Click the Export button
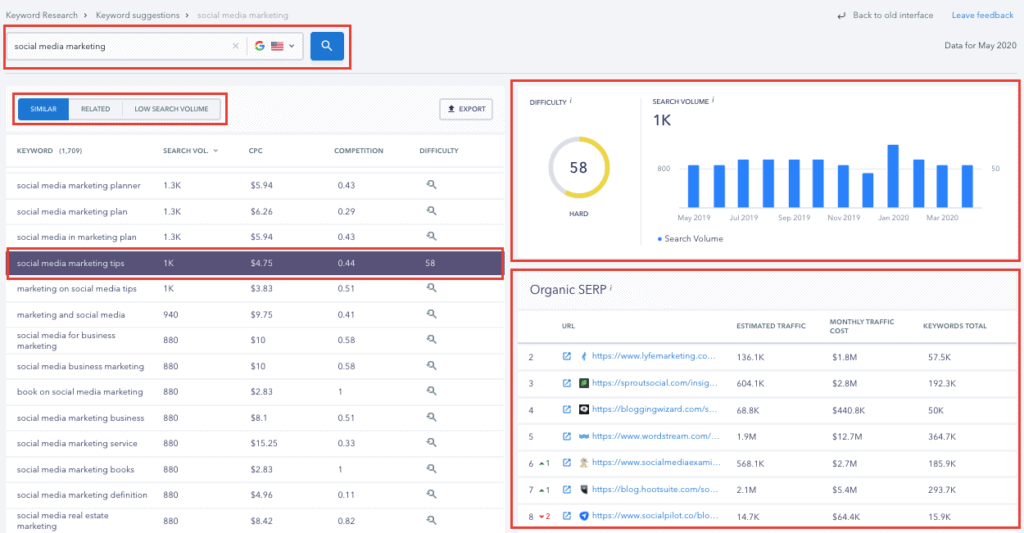 coord(466,108)
